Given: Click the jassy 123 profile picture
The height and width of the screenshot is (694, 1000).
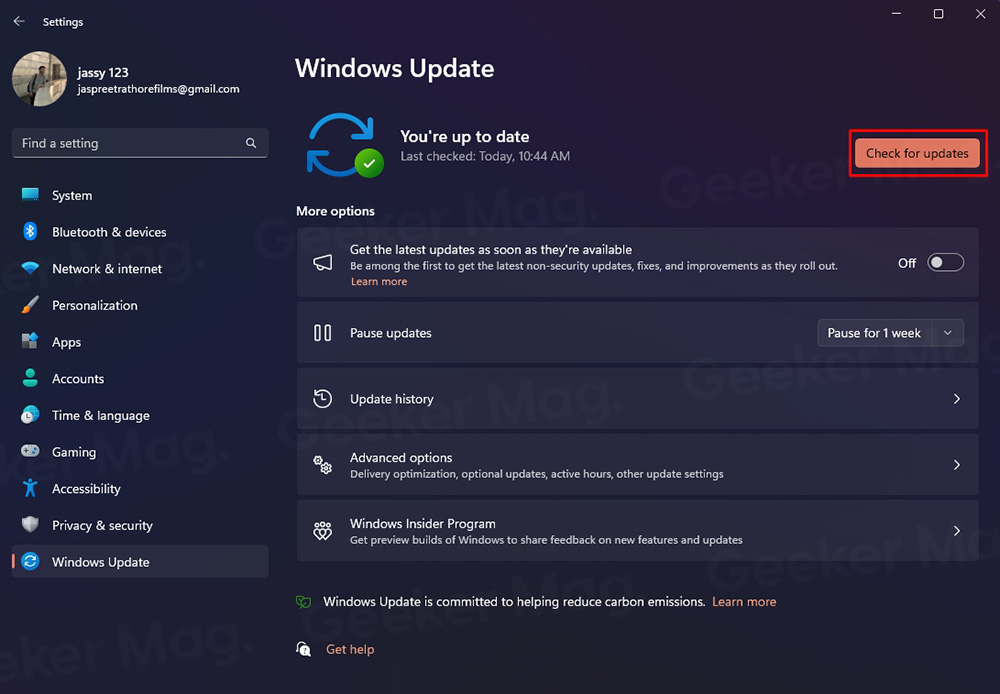Looking at the screenshot, I should [x=40, y=78].
